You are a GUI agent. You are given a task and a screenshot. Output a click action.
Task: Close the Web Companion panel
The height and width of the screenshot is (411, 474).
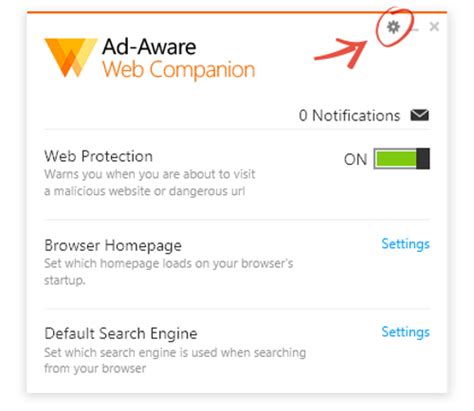coord(434,26)
